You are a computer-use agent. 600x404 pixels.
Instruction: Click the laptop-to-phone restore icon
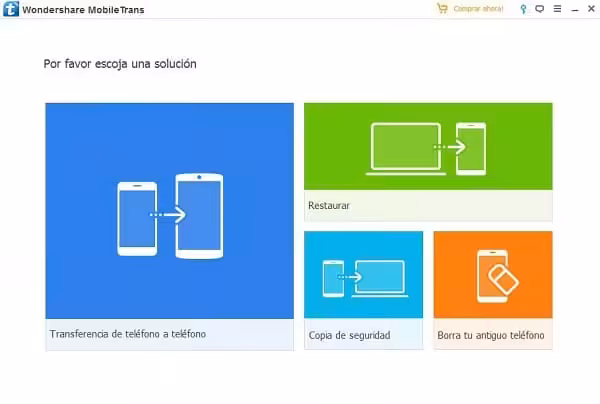tap(428, 148)
